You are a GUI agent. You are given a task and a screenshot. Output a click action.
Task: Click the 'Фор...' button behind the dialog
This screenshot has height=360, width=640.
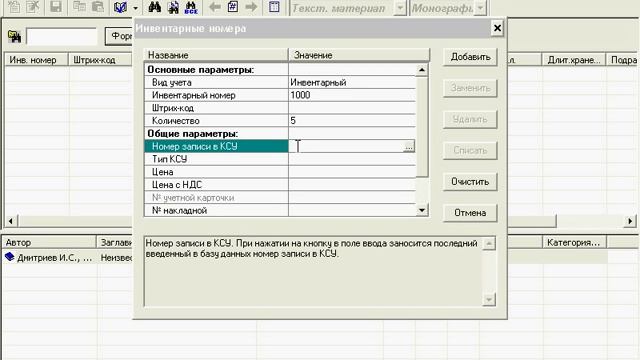coord(119,36)
